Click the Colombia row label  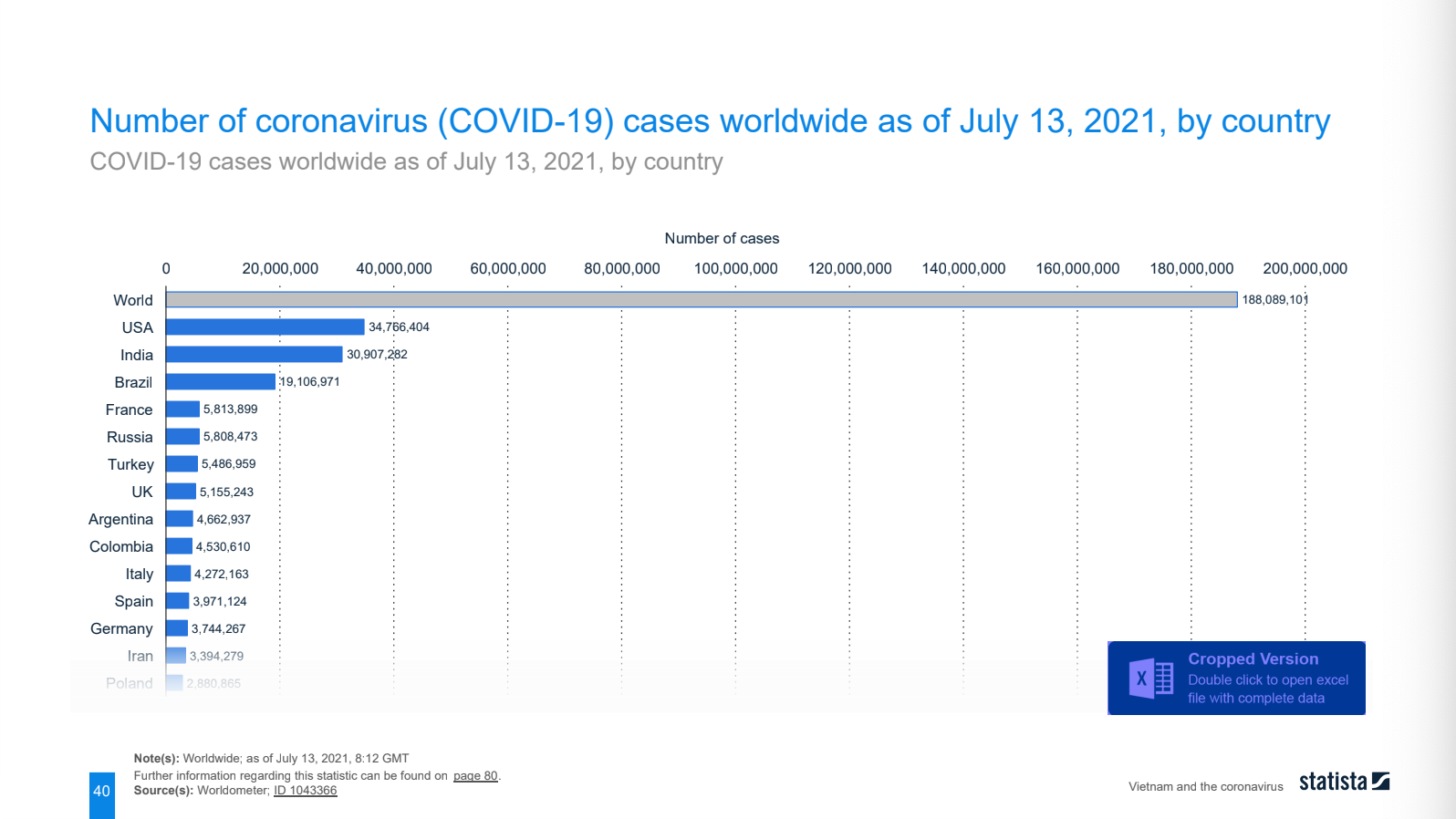(121, 546)
